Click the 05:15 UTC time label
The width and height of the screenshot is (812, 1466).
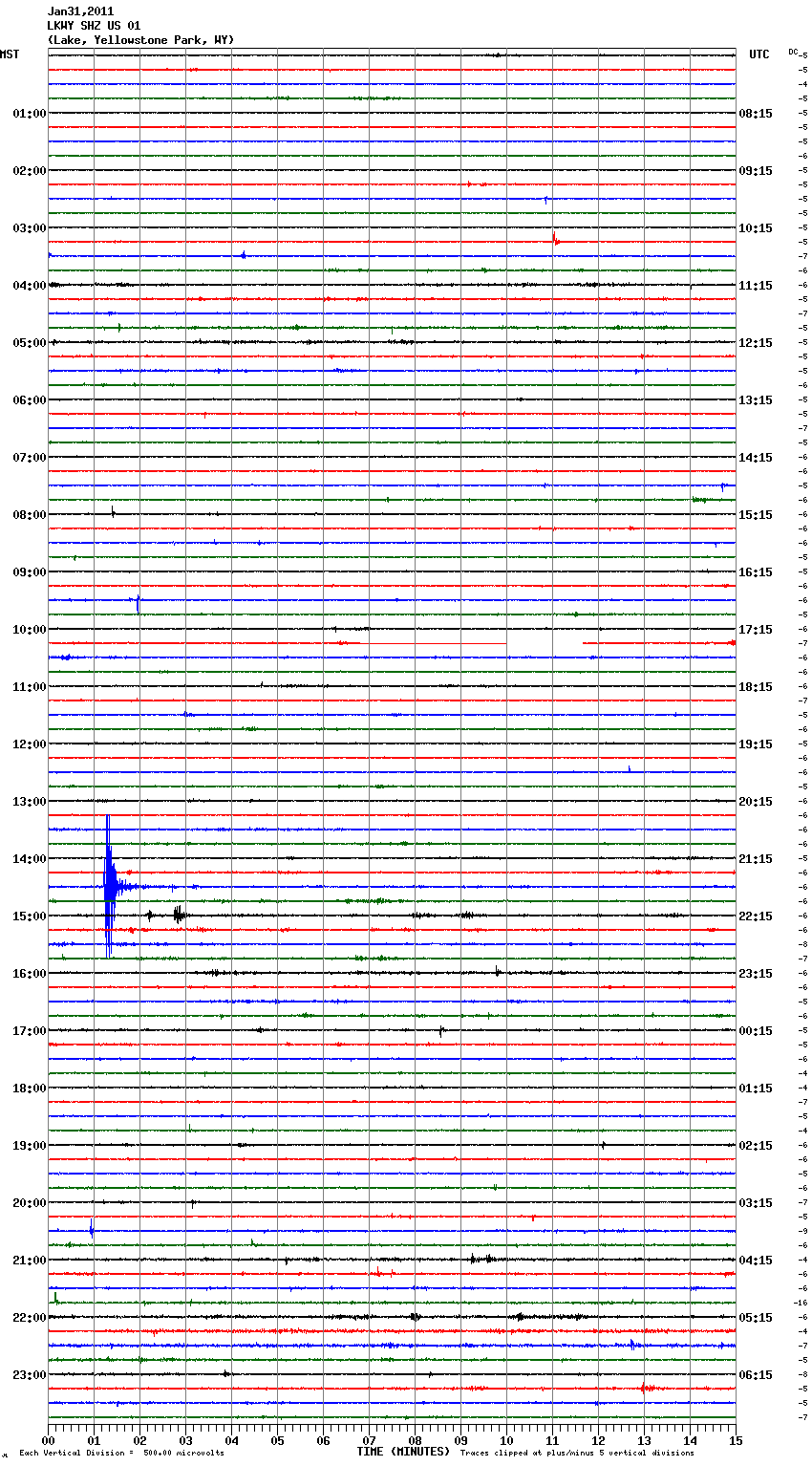pos(756,1318)
